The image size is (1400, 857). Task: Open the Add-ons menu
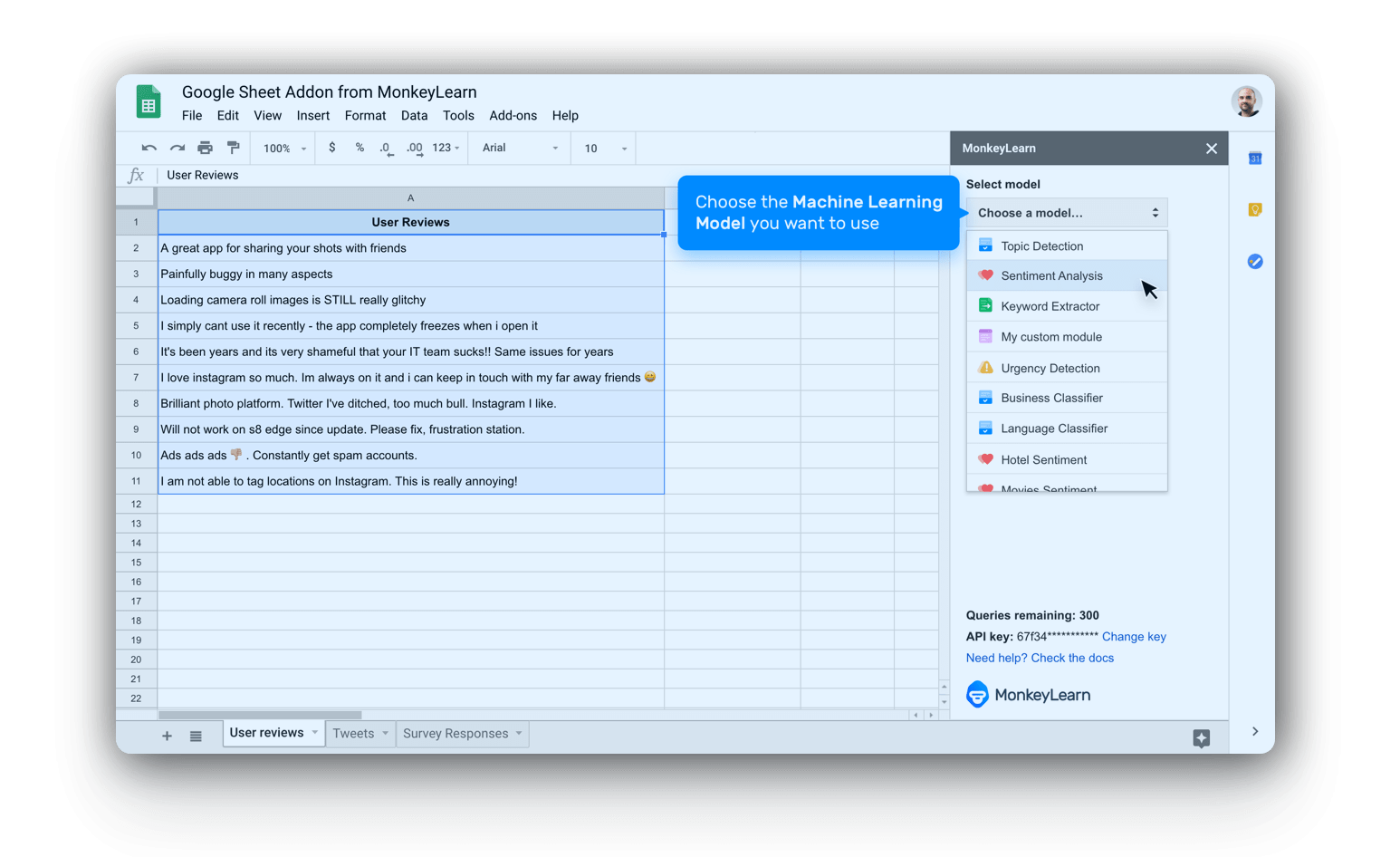(513, 116)
